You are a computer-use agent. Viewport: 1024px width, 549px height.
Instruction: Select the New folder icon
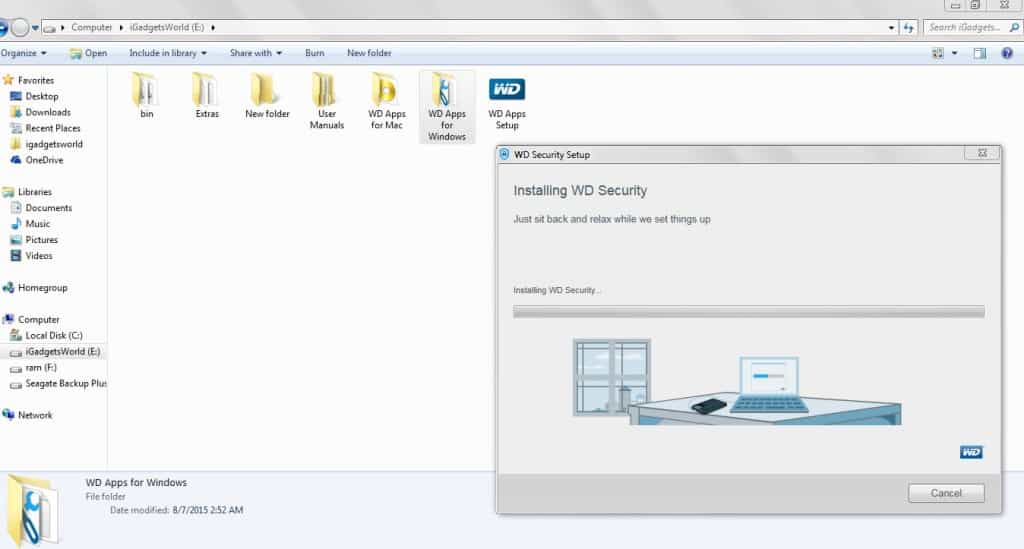[x=267, y=95]
